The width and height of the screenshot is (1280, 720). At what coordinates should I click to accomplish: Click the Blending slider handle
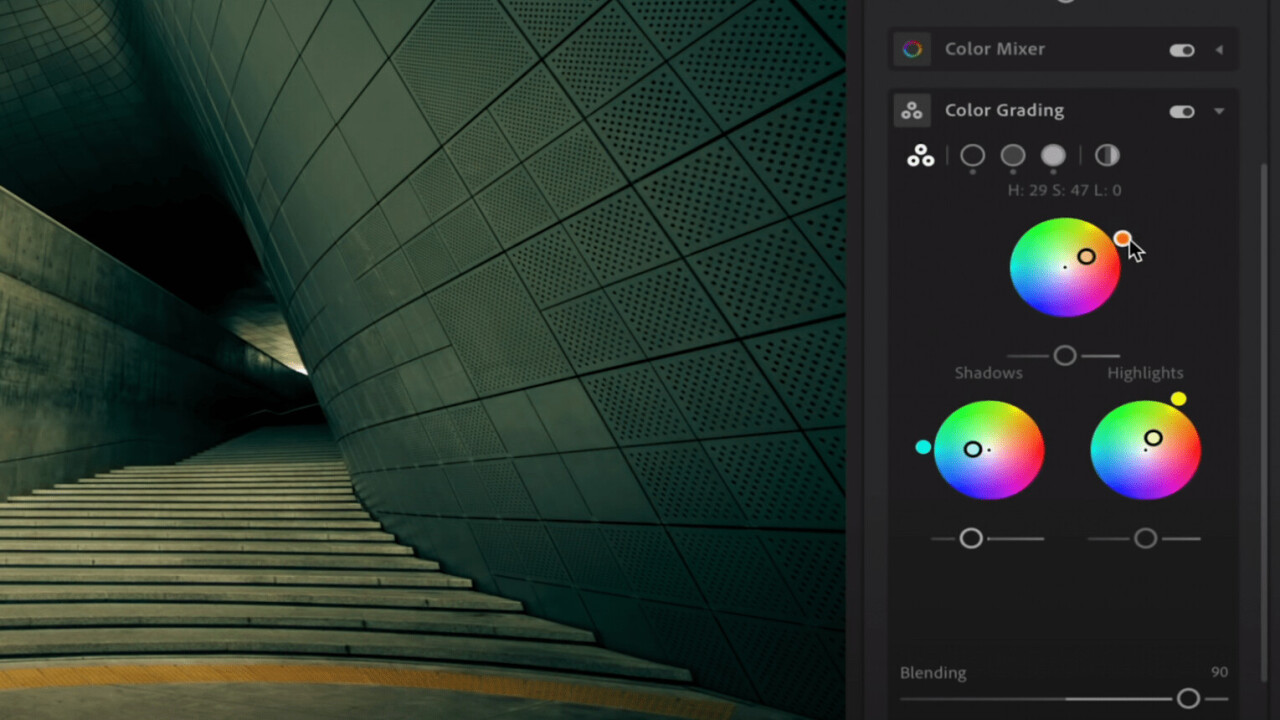coord(1188,698)
